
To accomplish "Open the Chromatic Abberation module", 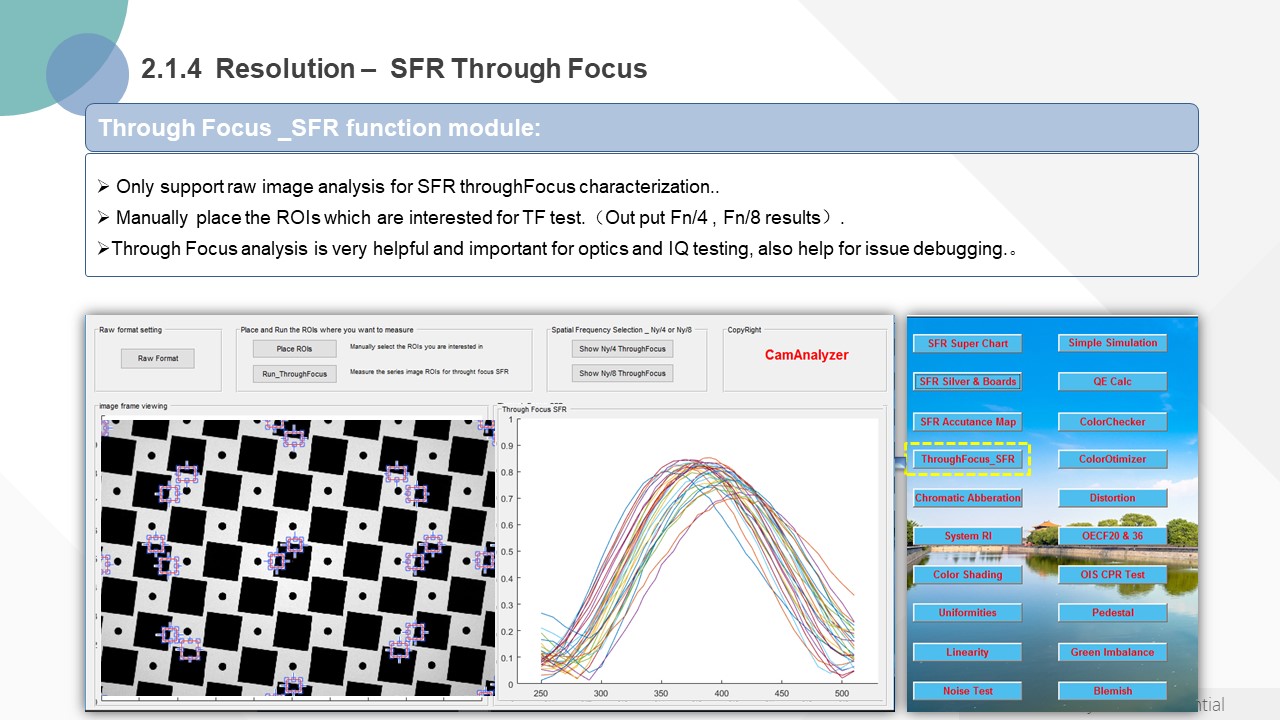I will 967,498.
